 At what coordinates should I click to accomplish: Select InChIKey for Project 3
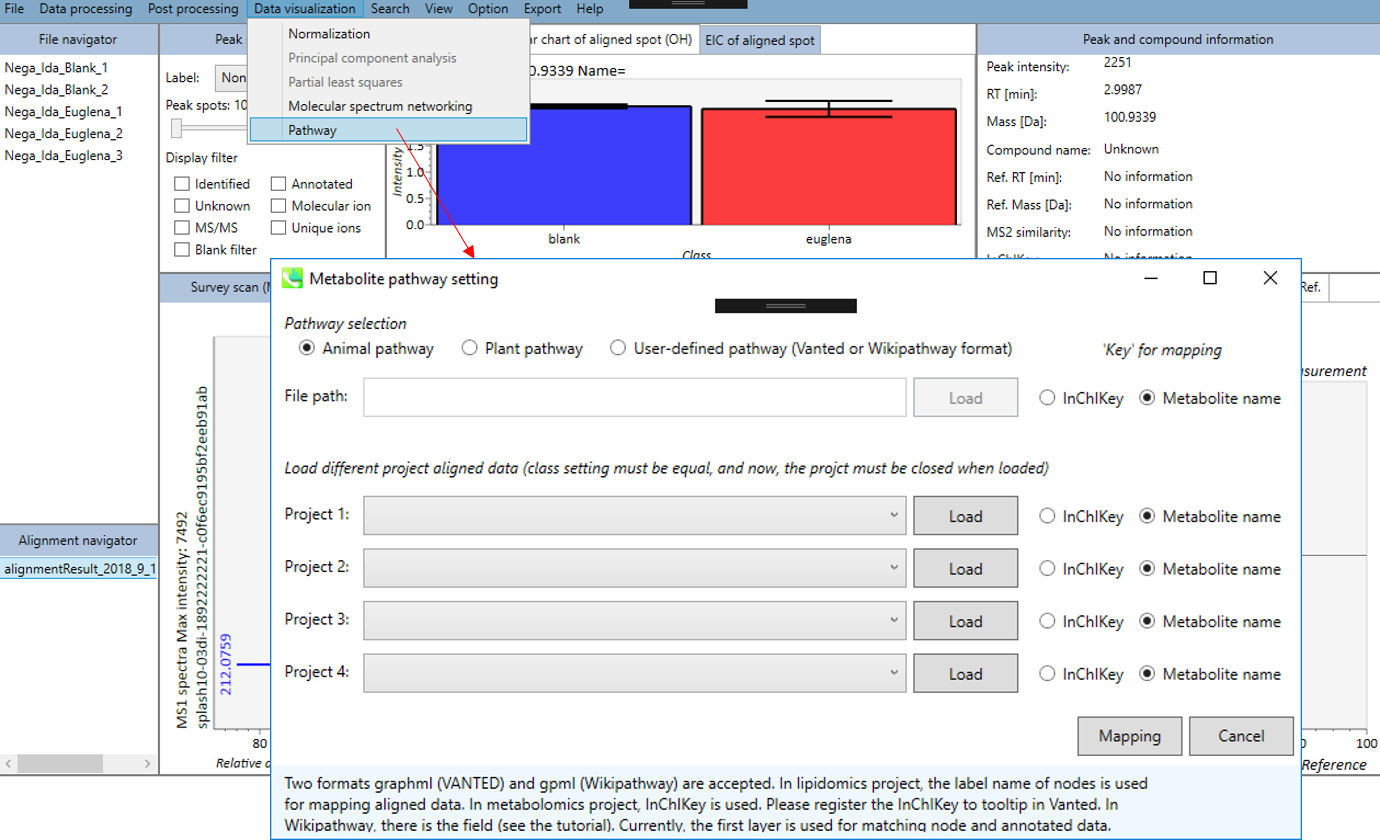pos(1047,621)
